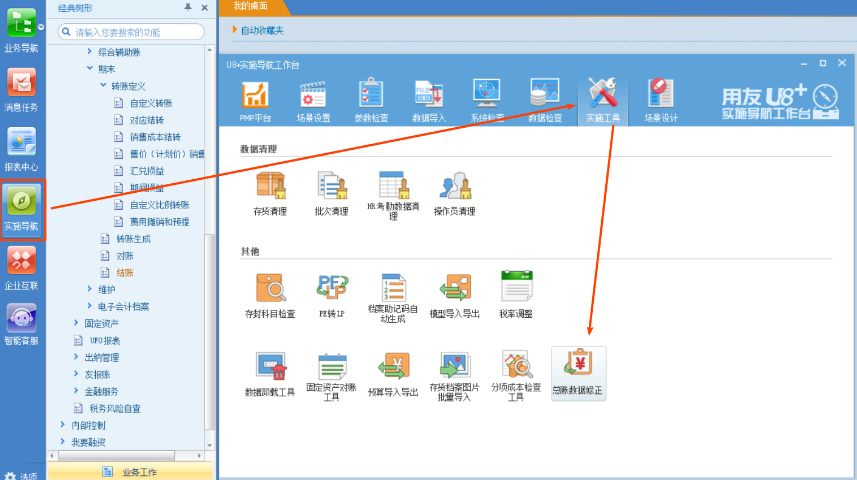This screenshot has width=857, height=480.
Task: Open 智能客服 in the sidebar
Action: 22,325
